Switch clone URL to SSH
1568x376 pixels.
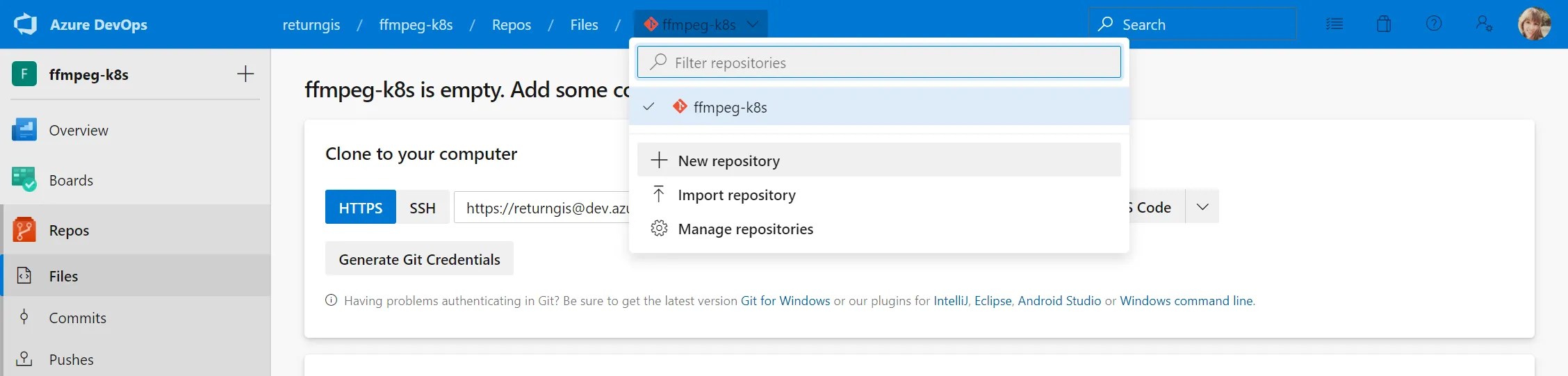(x=423, y=207)
